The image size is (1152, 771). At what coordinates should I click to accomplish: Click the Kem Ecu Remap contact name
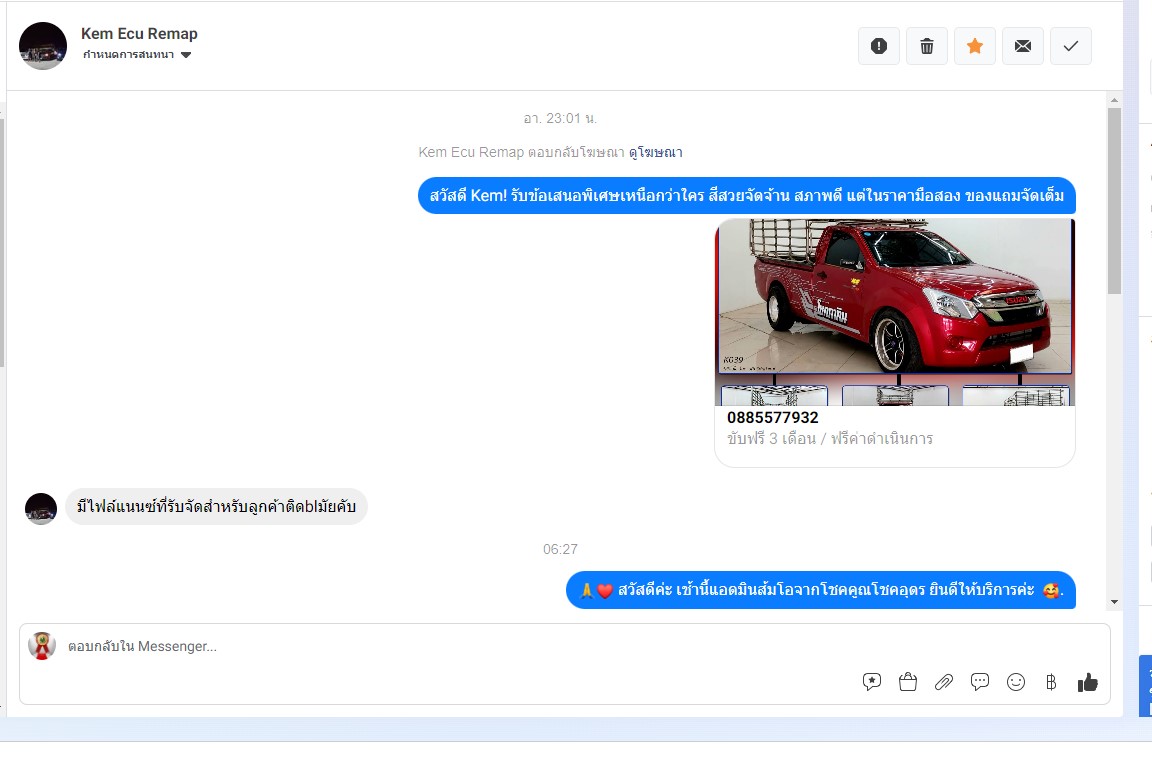[139, 34]
